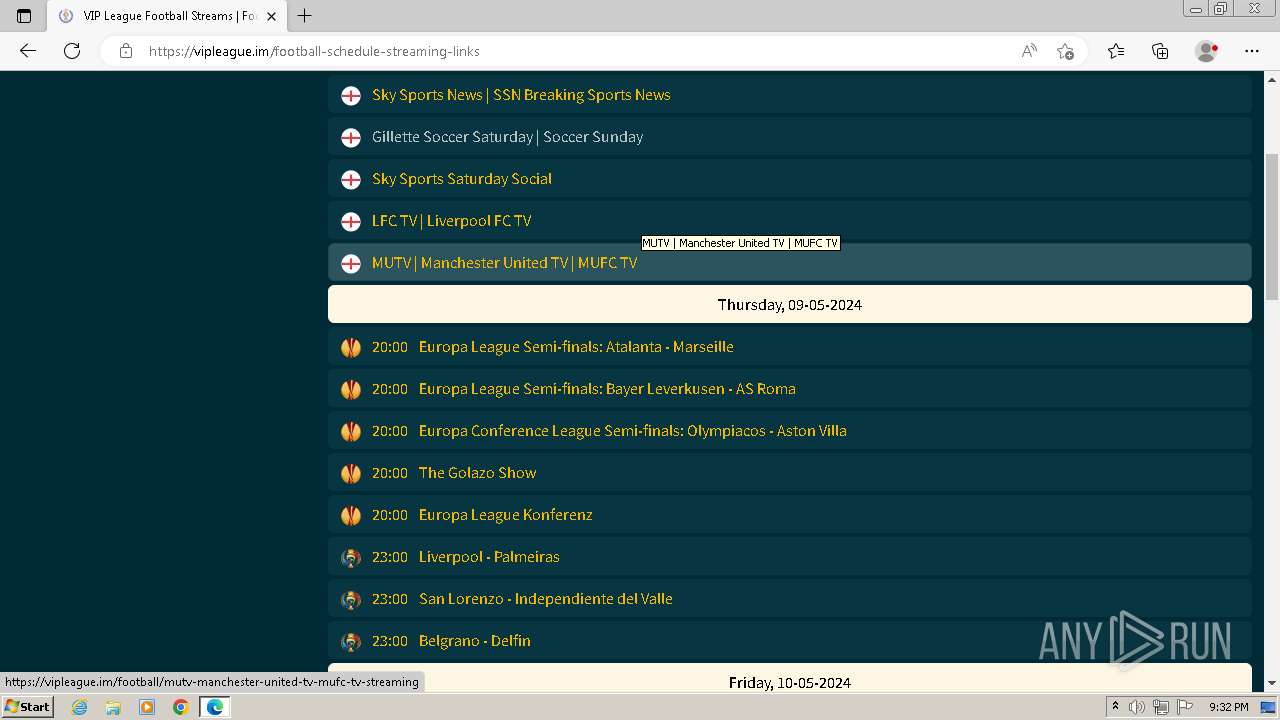Click Europa League icon beside Bayer Leverkusen
The image size is (1280, 720).
pos(351,389)
